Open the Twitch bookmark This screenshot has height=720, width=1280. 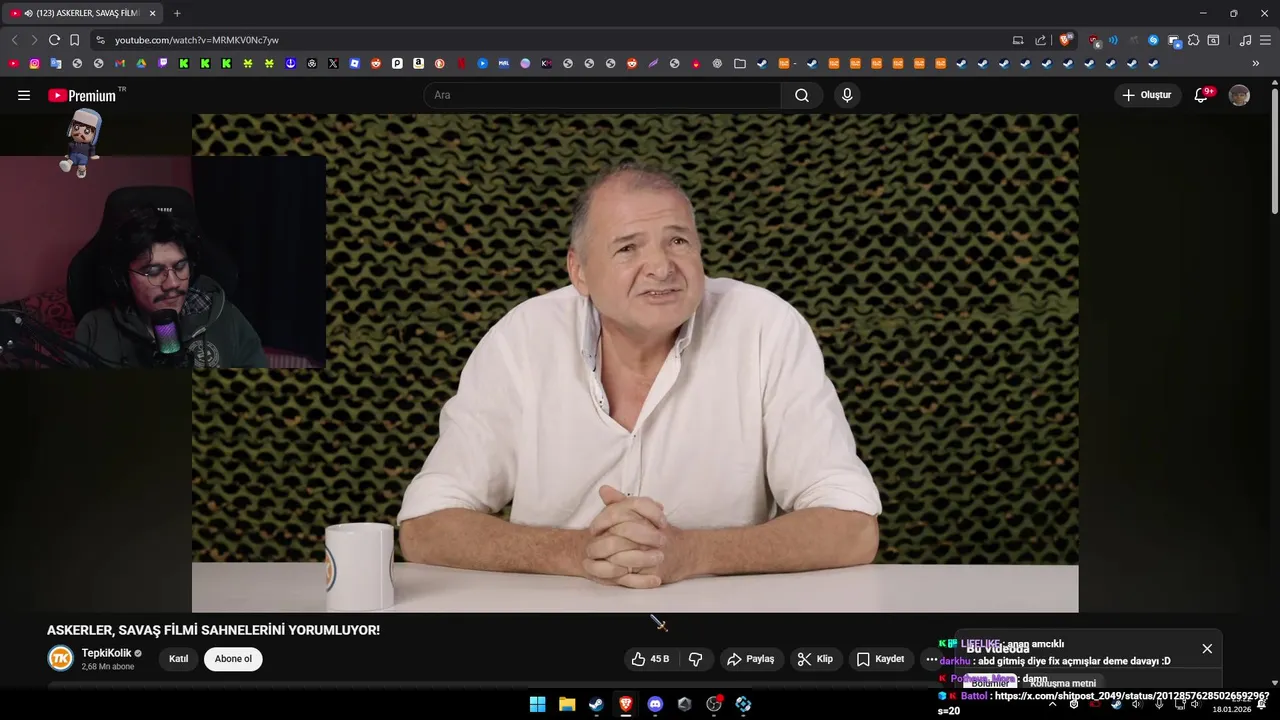[163, 63]
